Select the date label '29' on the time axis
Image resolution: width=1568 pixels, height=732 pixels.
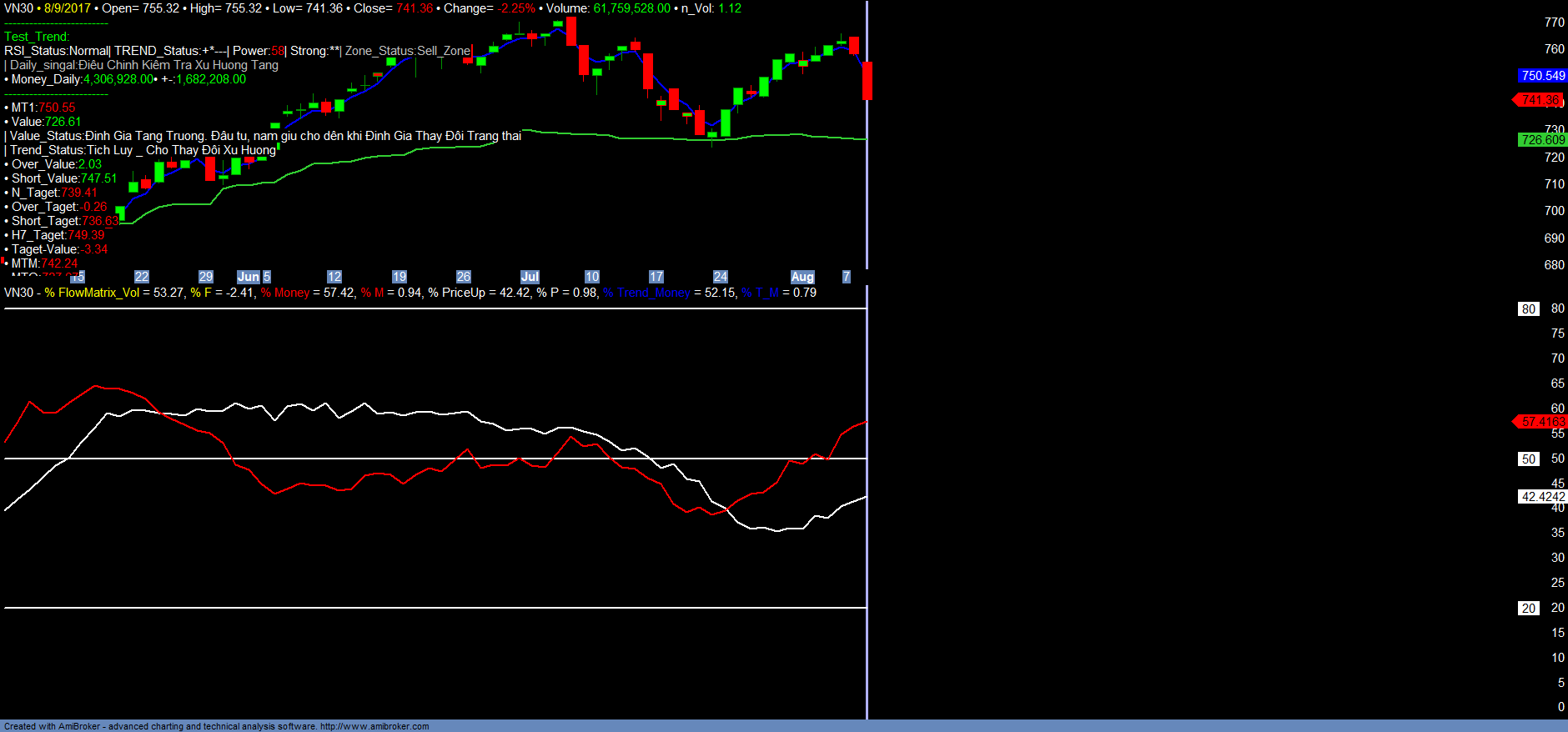[206, 277]
